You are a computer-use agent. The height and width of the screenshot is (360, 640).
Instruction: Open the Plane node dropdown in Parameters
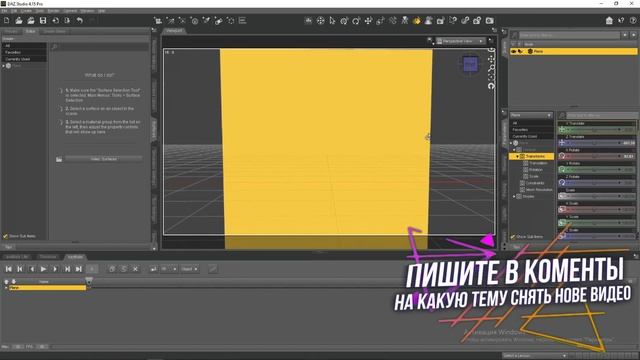pos(531,116)
